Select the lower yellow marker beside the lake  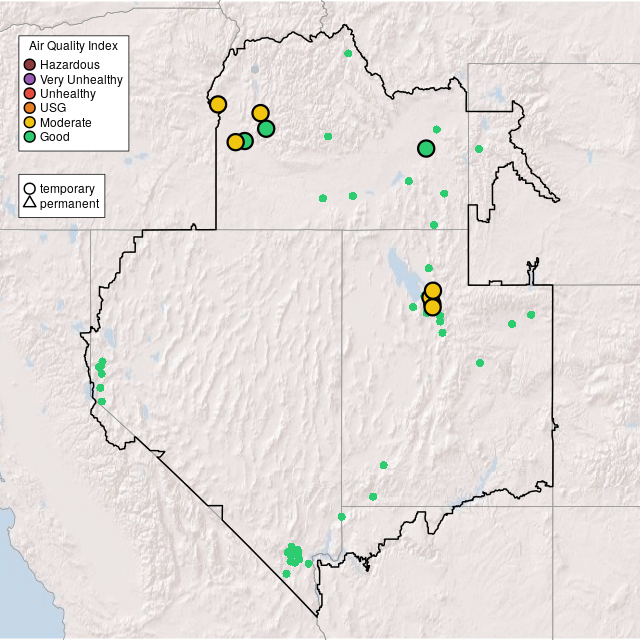tap(432, 307)
